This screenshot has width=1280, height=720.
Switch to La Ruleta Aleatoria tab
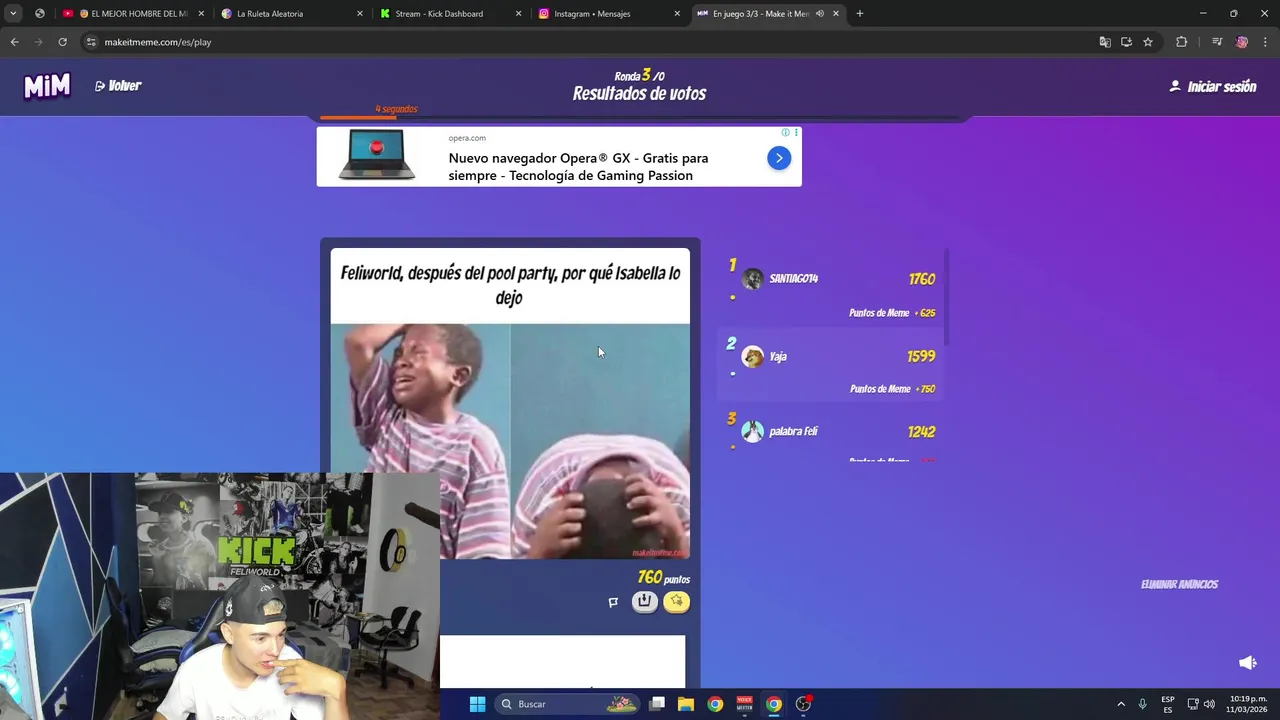291,14
